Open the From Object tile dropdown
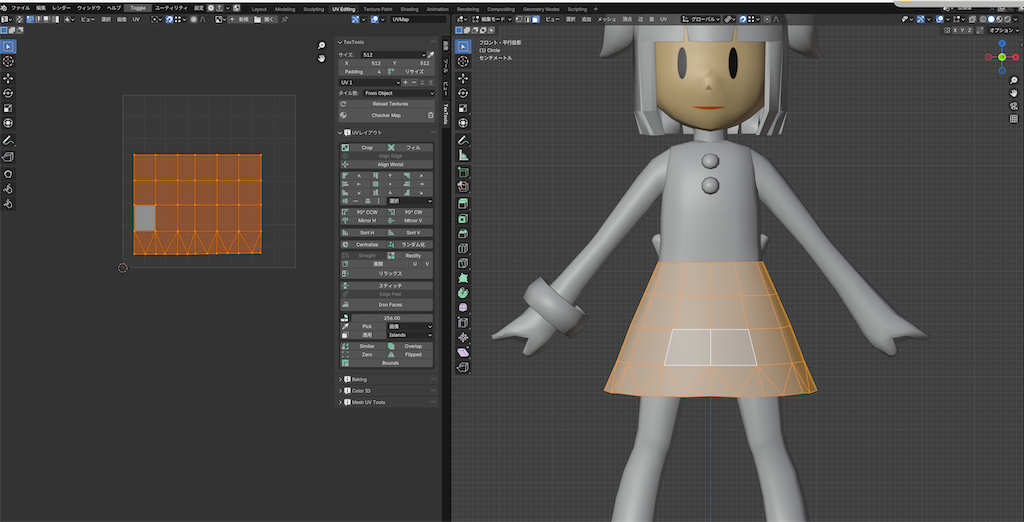This screenshot has width=1024, height=522. [398, 93]
